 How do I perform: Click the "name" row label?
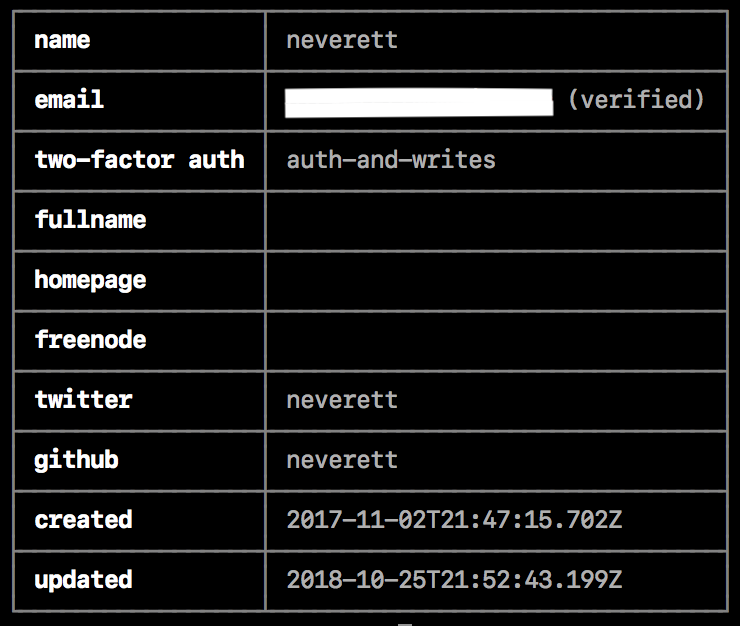[62, 40]
